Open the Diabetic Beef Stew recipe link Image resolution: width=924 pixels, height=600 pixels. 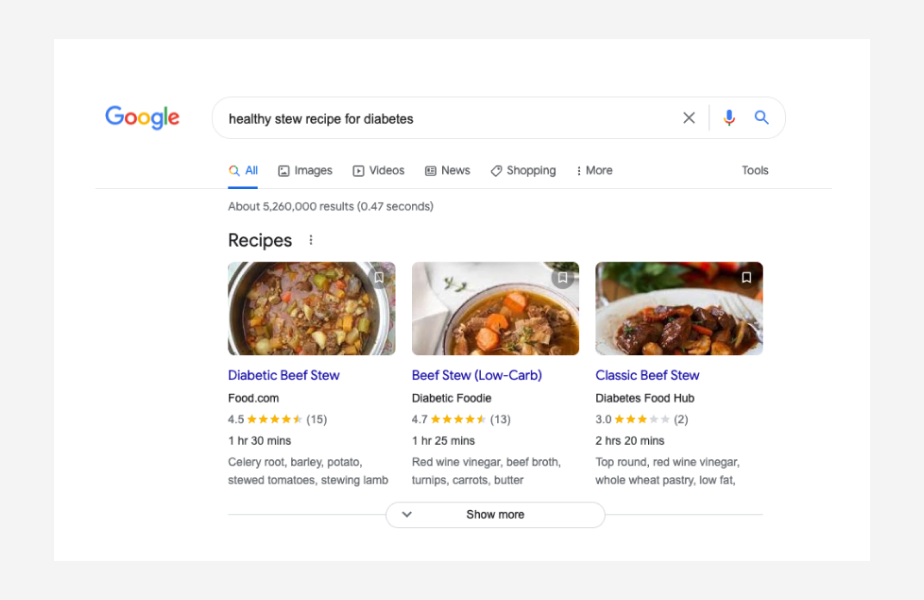pos(283,375)
